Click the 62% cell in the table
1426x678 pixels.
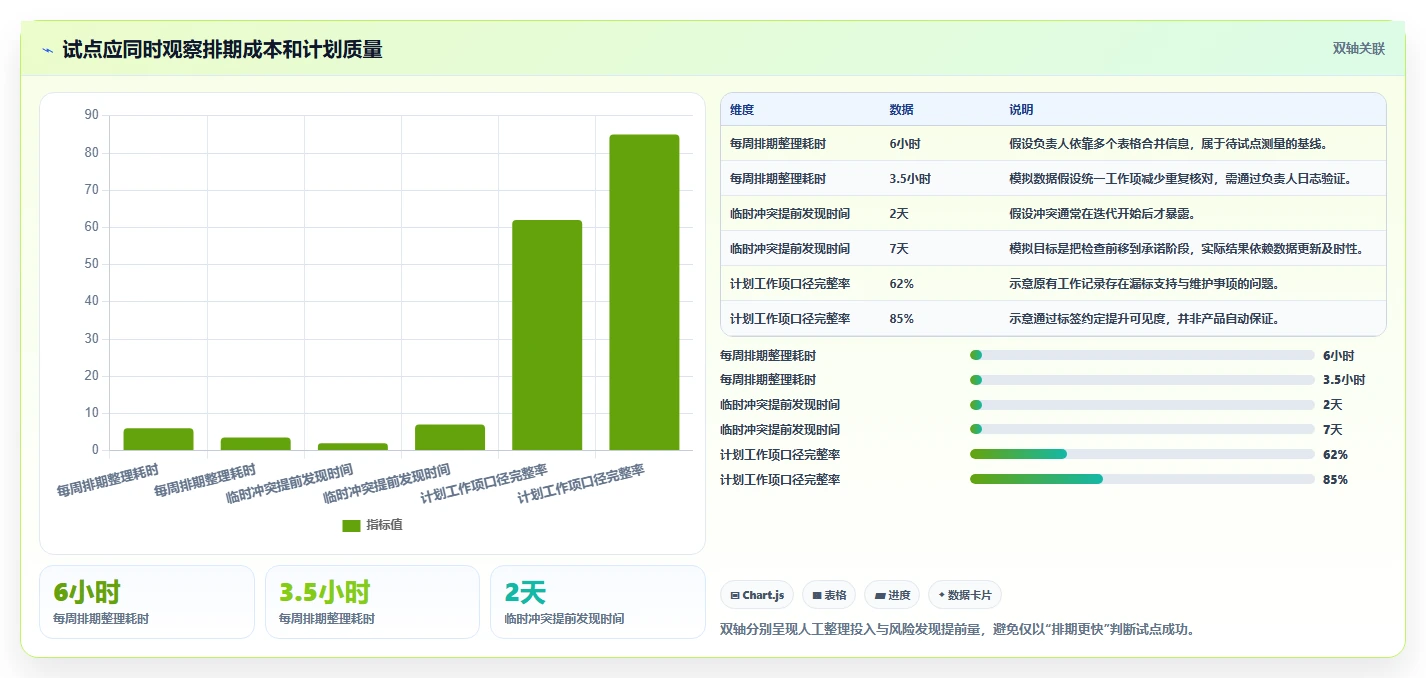[901, 284]
